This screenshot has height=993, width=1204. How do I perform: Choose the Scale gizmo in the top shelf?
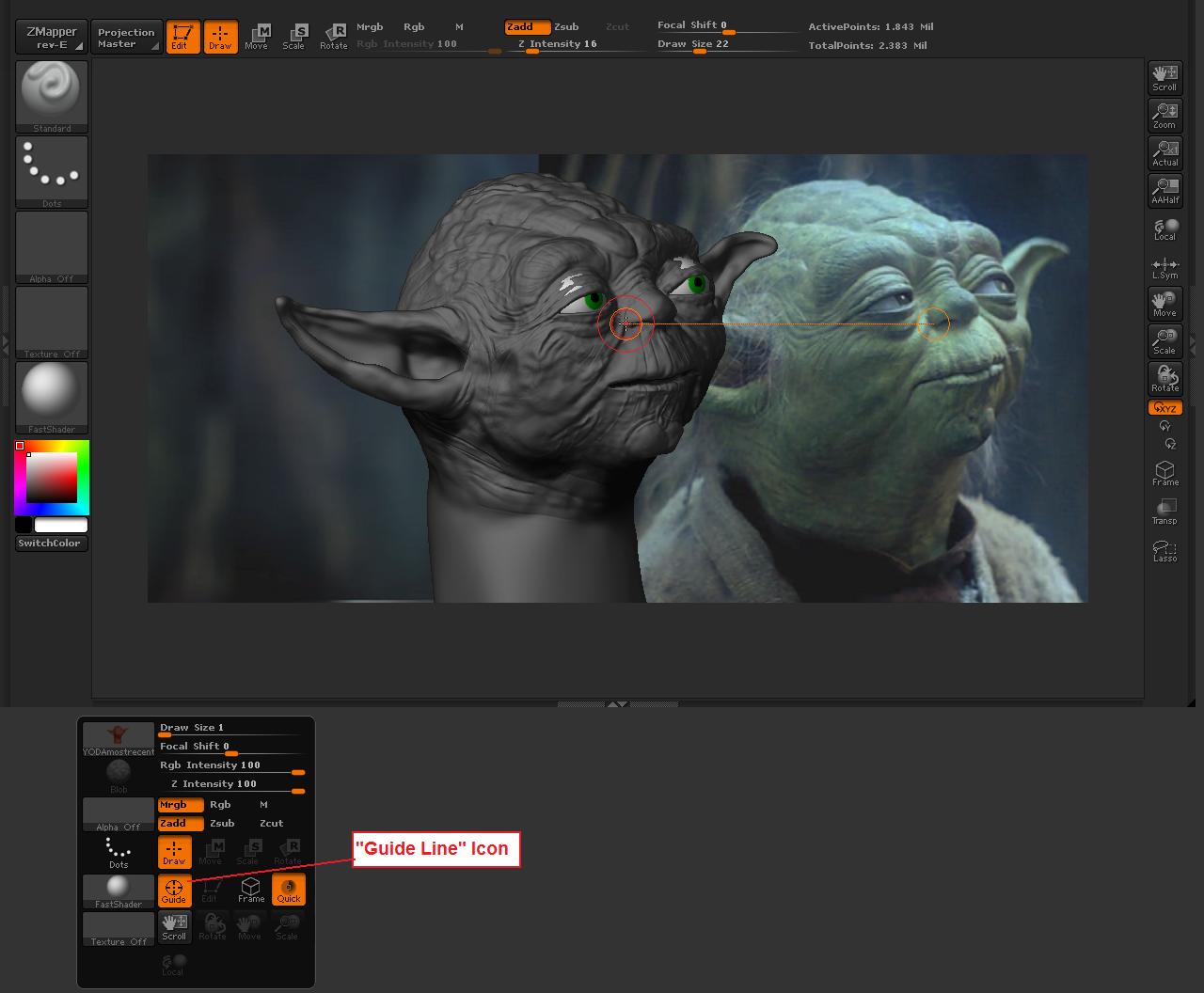tap(293, 37)
